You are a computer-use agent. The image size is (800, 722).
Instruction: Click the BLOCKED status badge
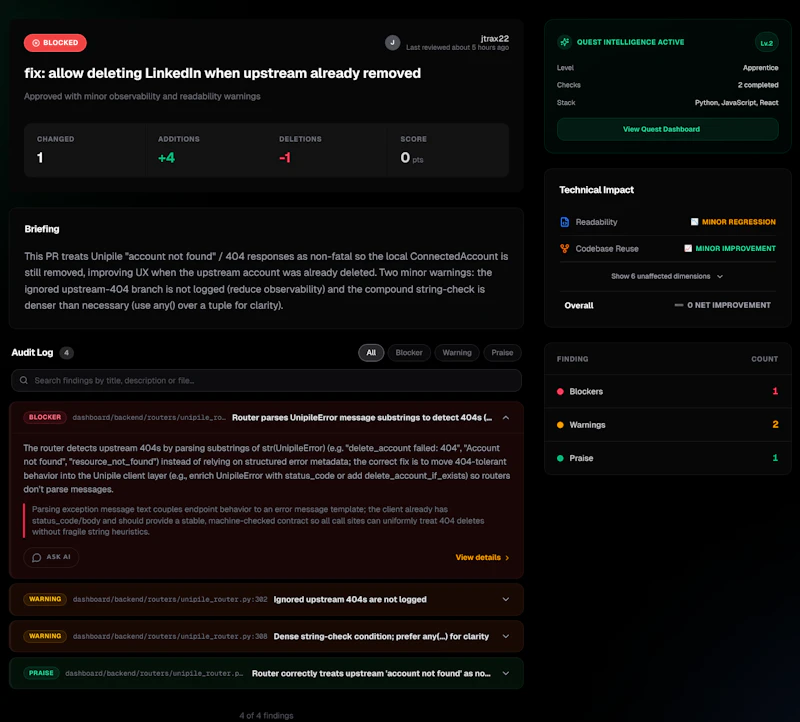(x=55, y=43)
